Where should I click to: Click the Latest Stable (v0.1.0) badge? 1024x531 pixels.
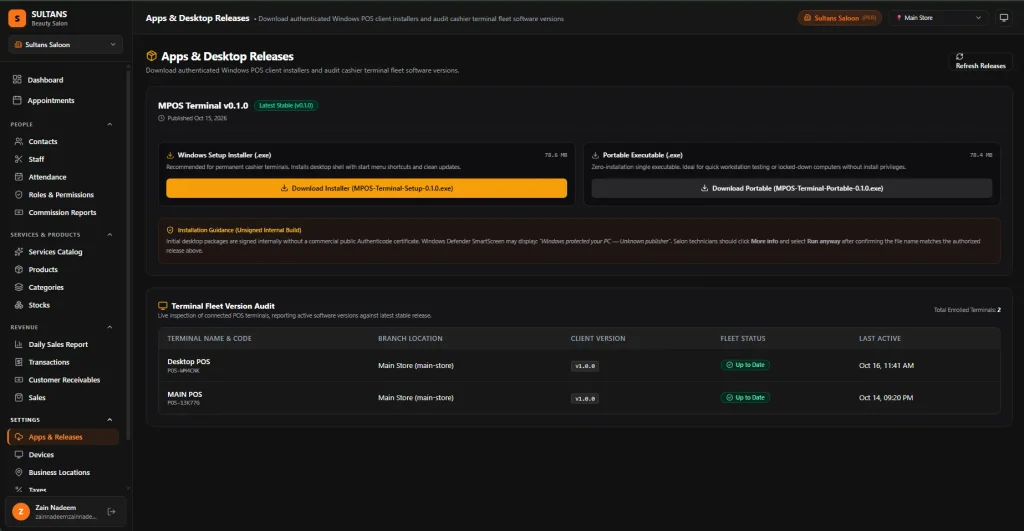point(286,105)
